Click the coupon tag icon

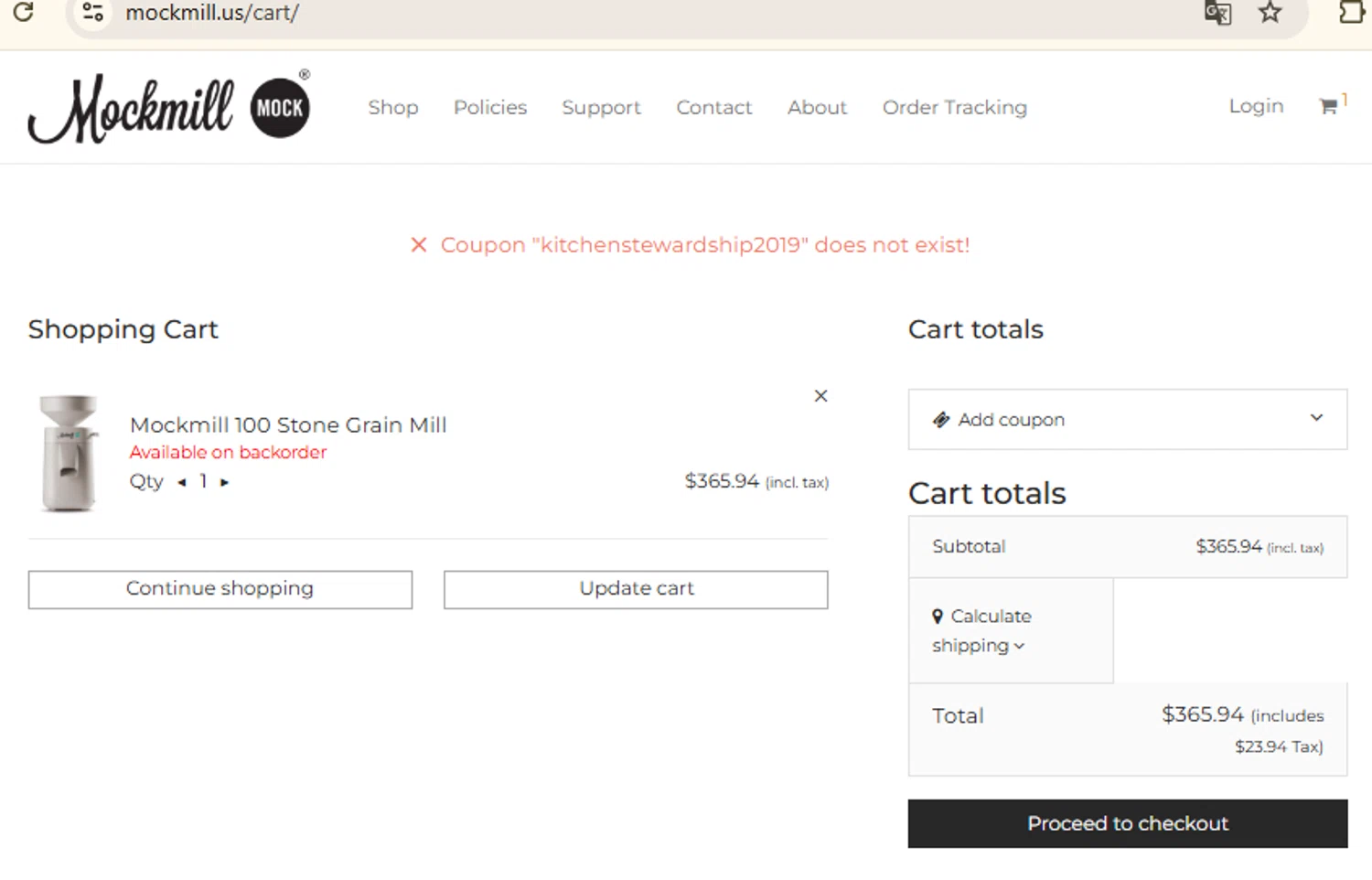tap(941, 420)
